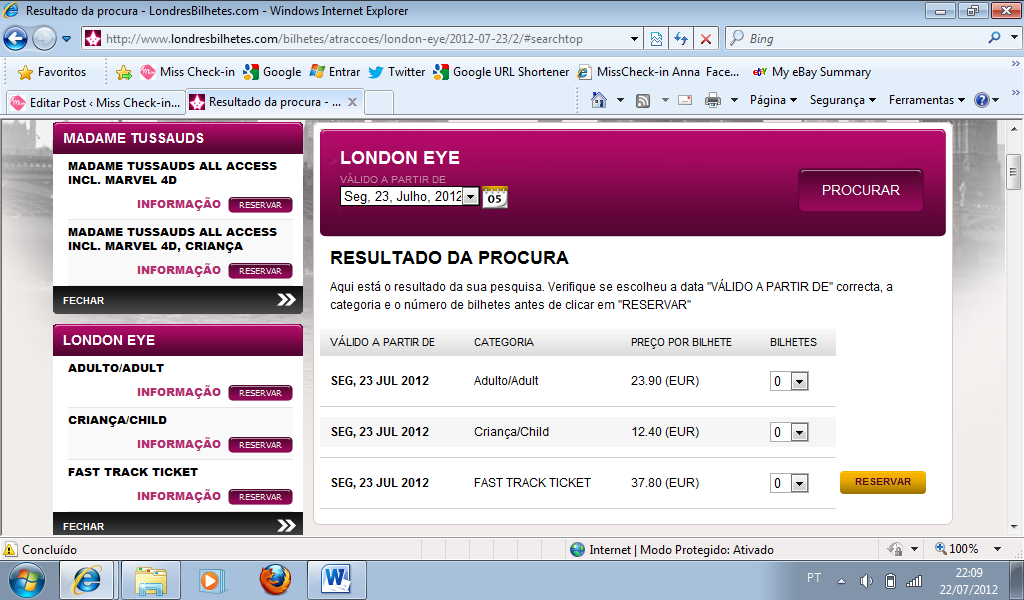Click the Twitter favorites bar link
This screenshot has height=600, width=1024.
point(397,72)
